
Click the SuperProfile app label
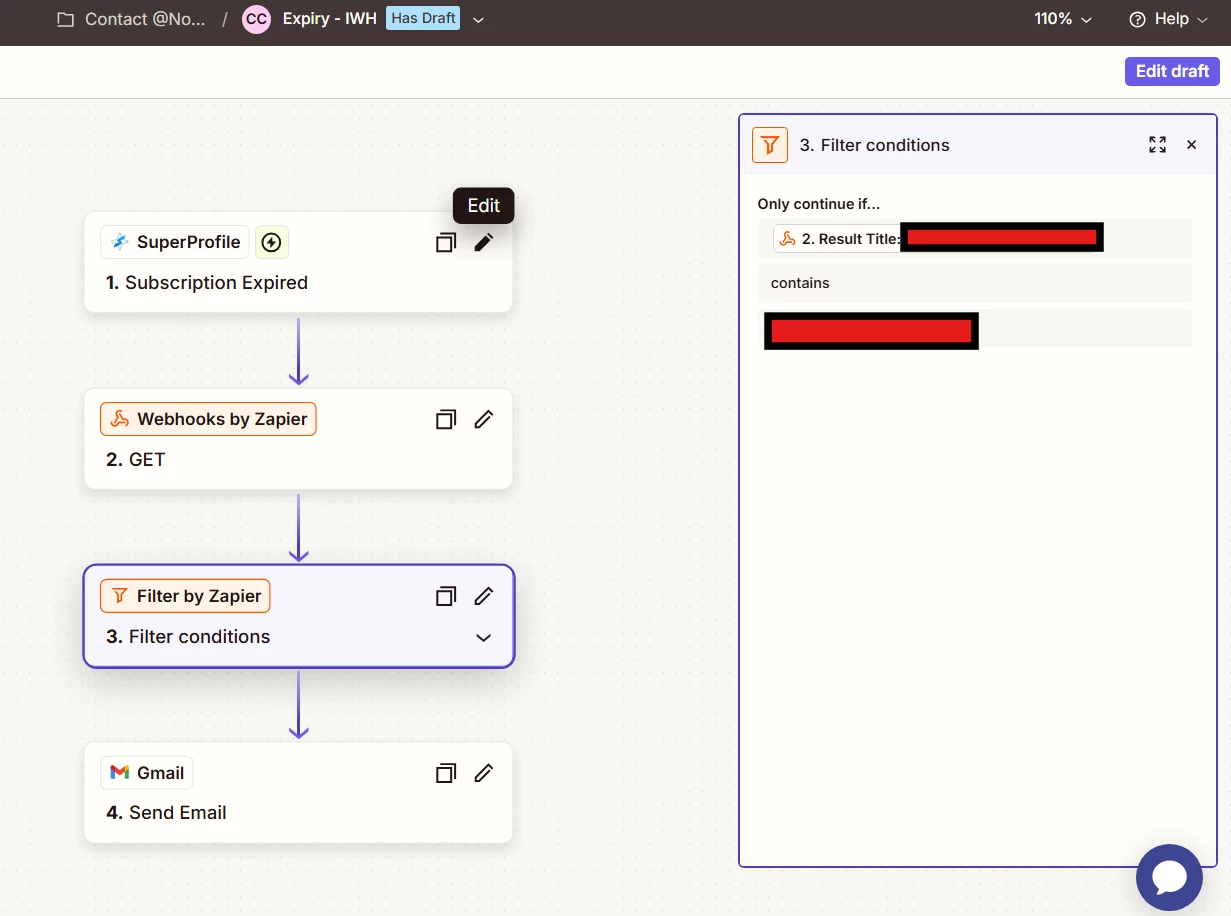(x=175, y=242)
